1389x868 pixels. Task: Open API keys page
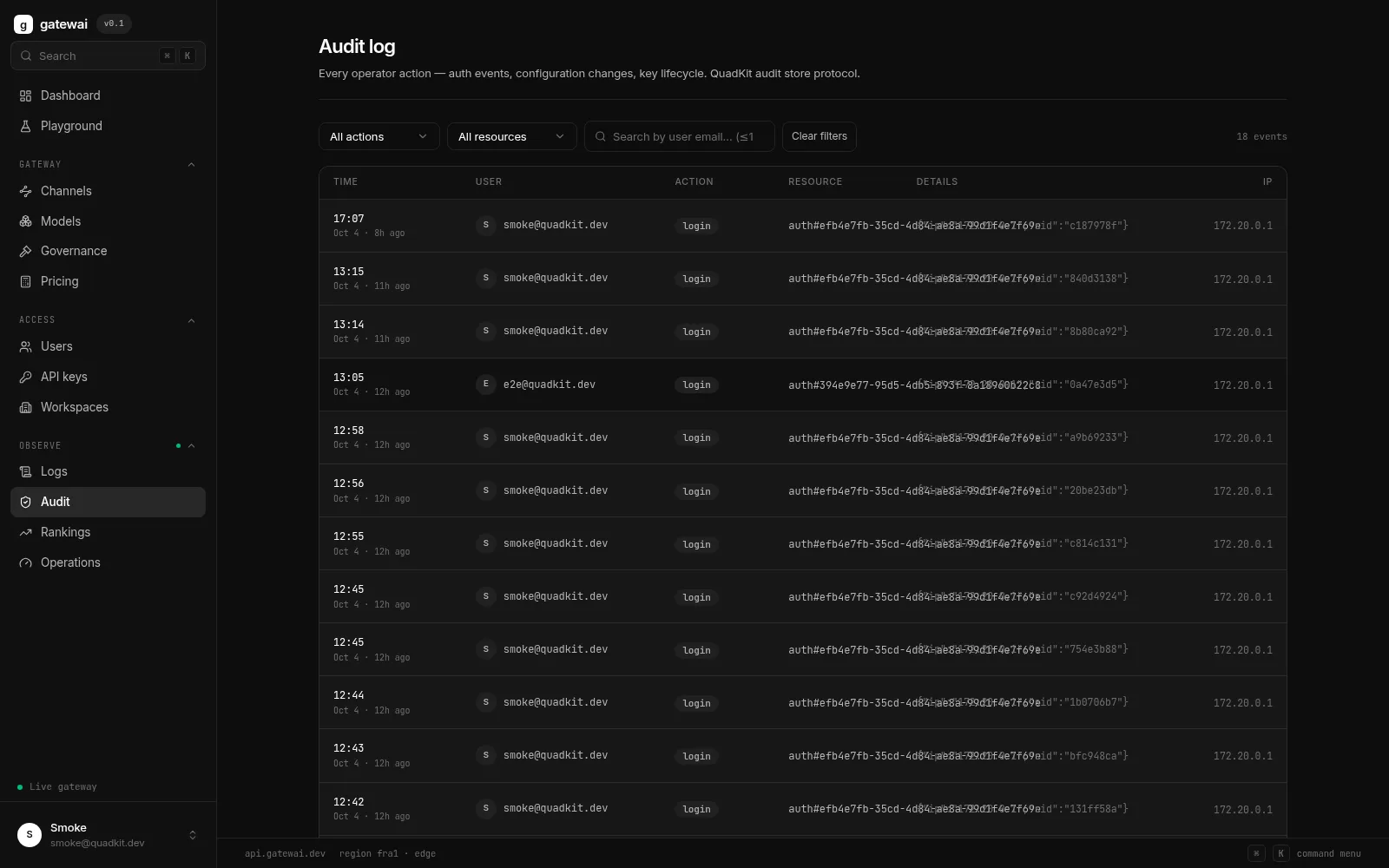[x=108, y=377]
